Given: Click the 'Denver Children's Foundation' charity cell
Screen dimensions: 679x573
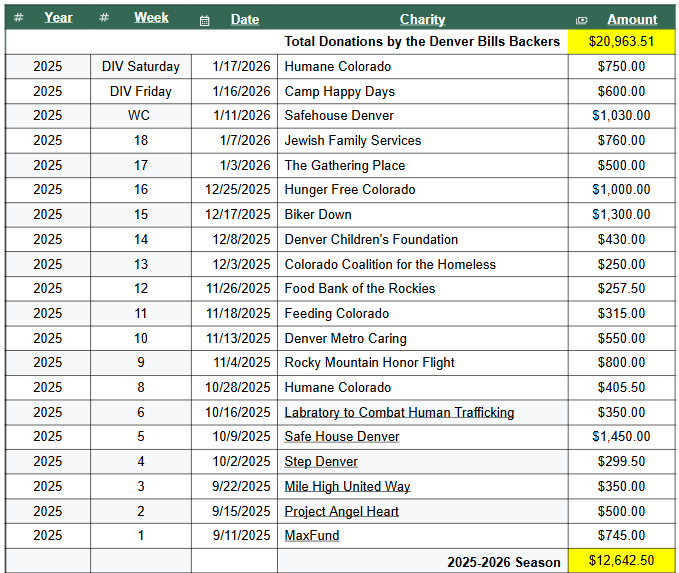Looking at the screenshot, I should (x=423, y=240).
